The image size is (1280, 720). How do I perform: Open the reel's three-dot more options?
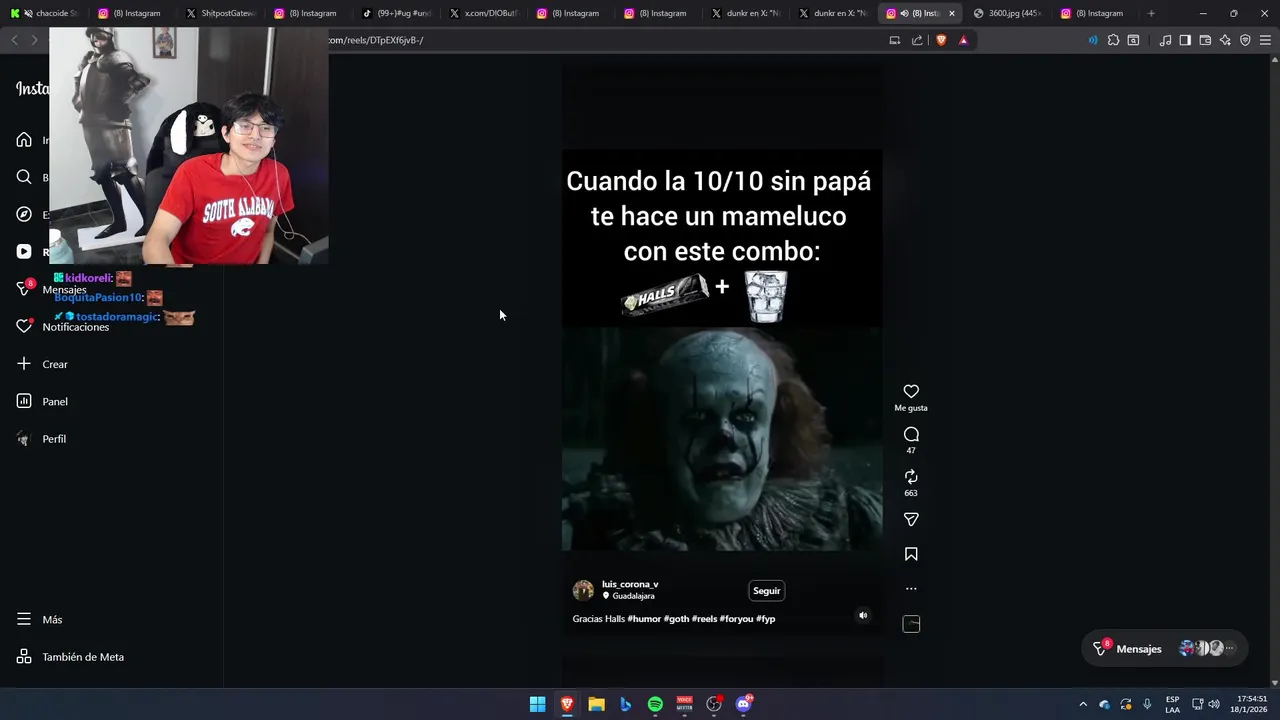click(911, 589)
